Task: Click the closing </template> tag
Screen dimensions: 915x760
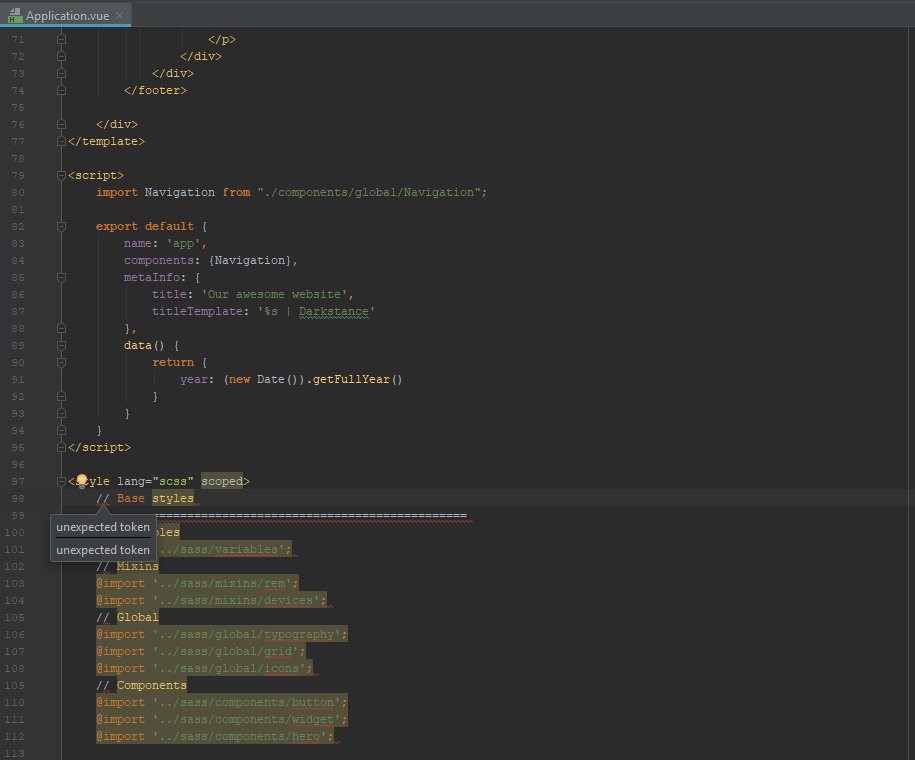Action: 106,141
